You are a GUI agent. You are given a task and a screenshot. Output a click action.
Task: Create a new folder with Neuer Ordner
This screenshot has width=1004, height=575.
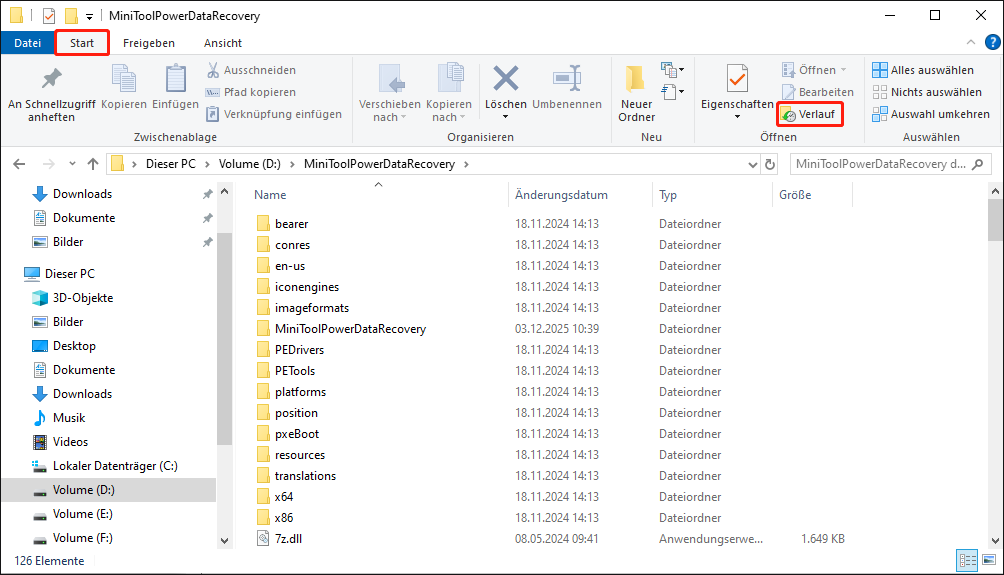[636, 92]
